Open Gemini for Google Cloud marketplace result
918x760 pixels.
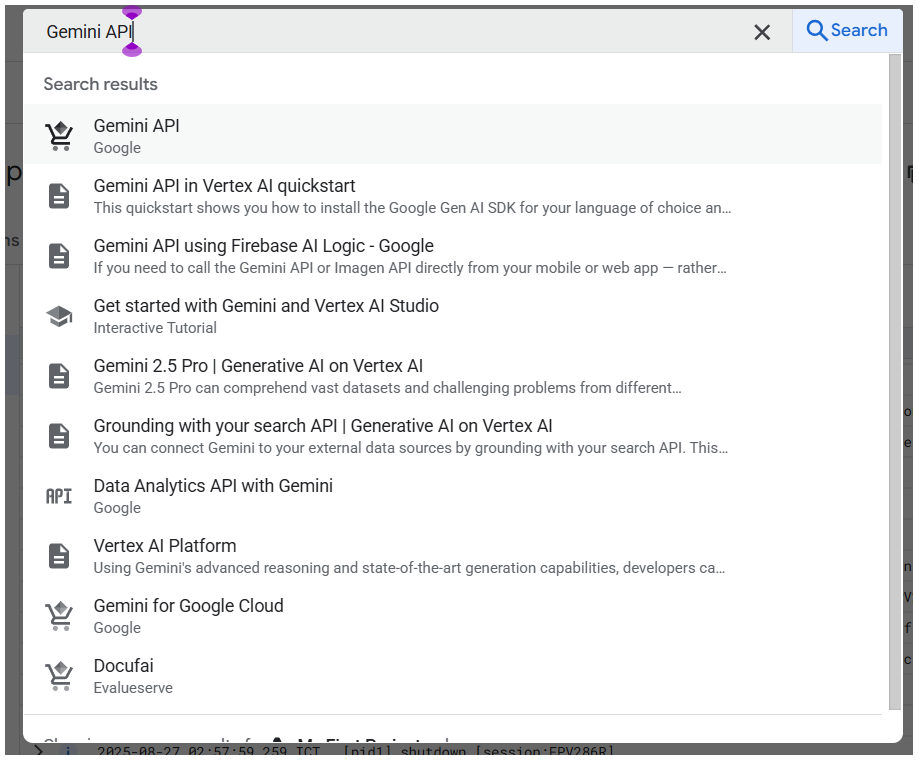click(x=453, y=616)
